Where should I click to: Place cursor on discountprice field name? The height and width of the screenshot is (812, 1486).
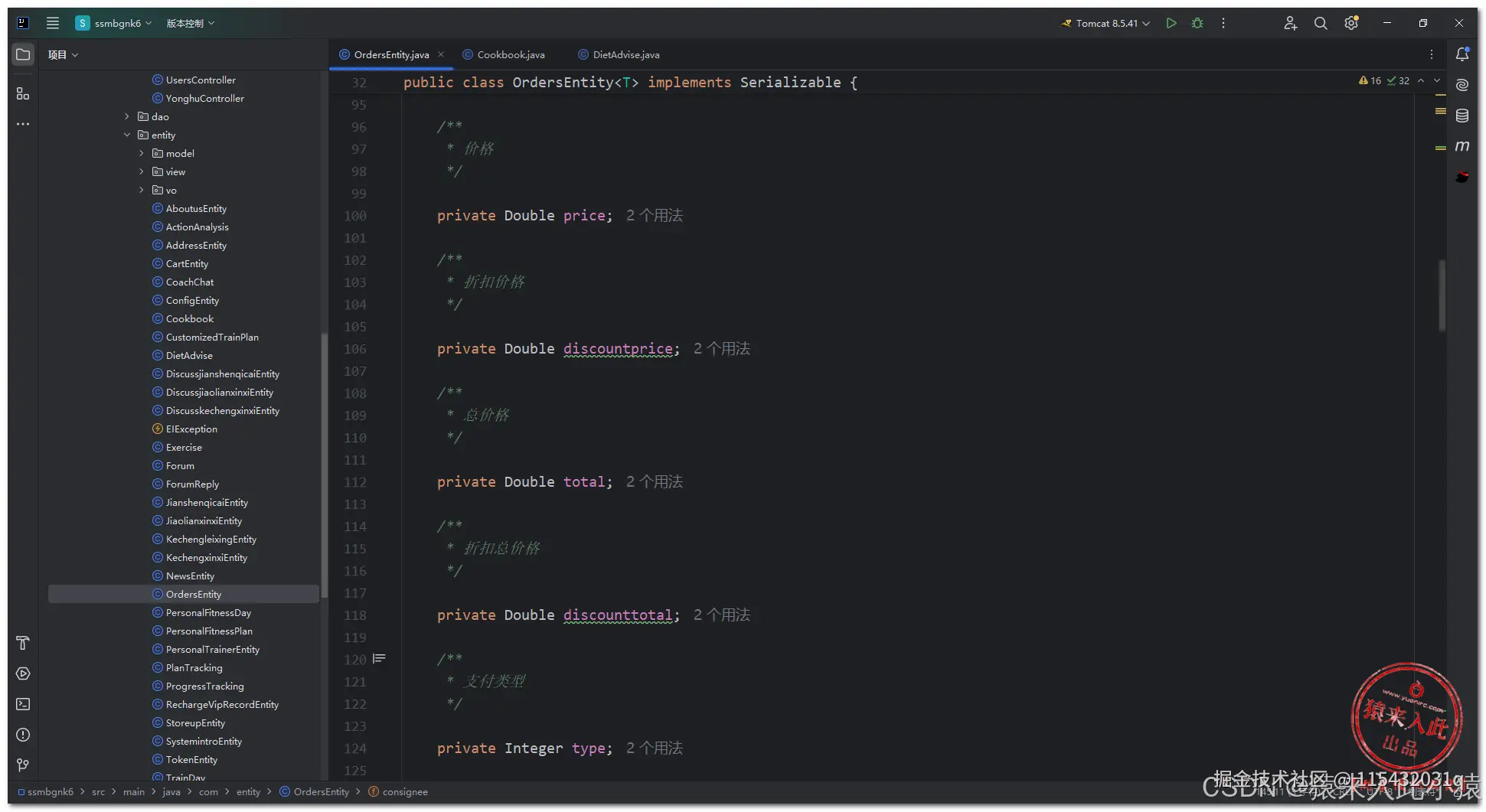coord(618,349)
